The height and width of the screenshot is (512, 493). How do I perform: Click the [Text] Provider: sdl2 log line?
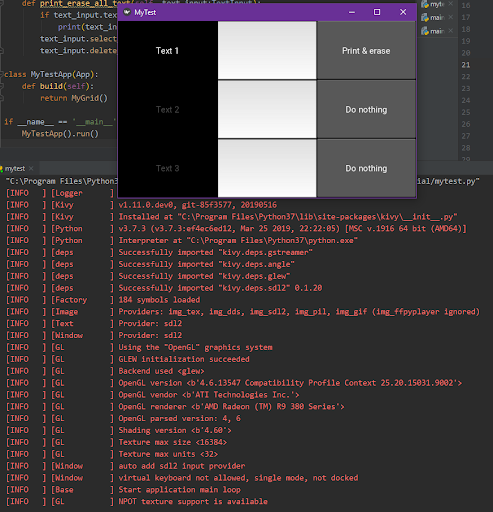[94, 324]
